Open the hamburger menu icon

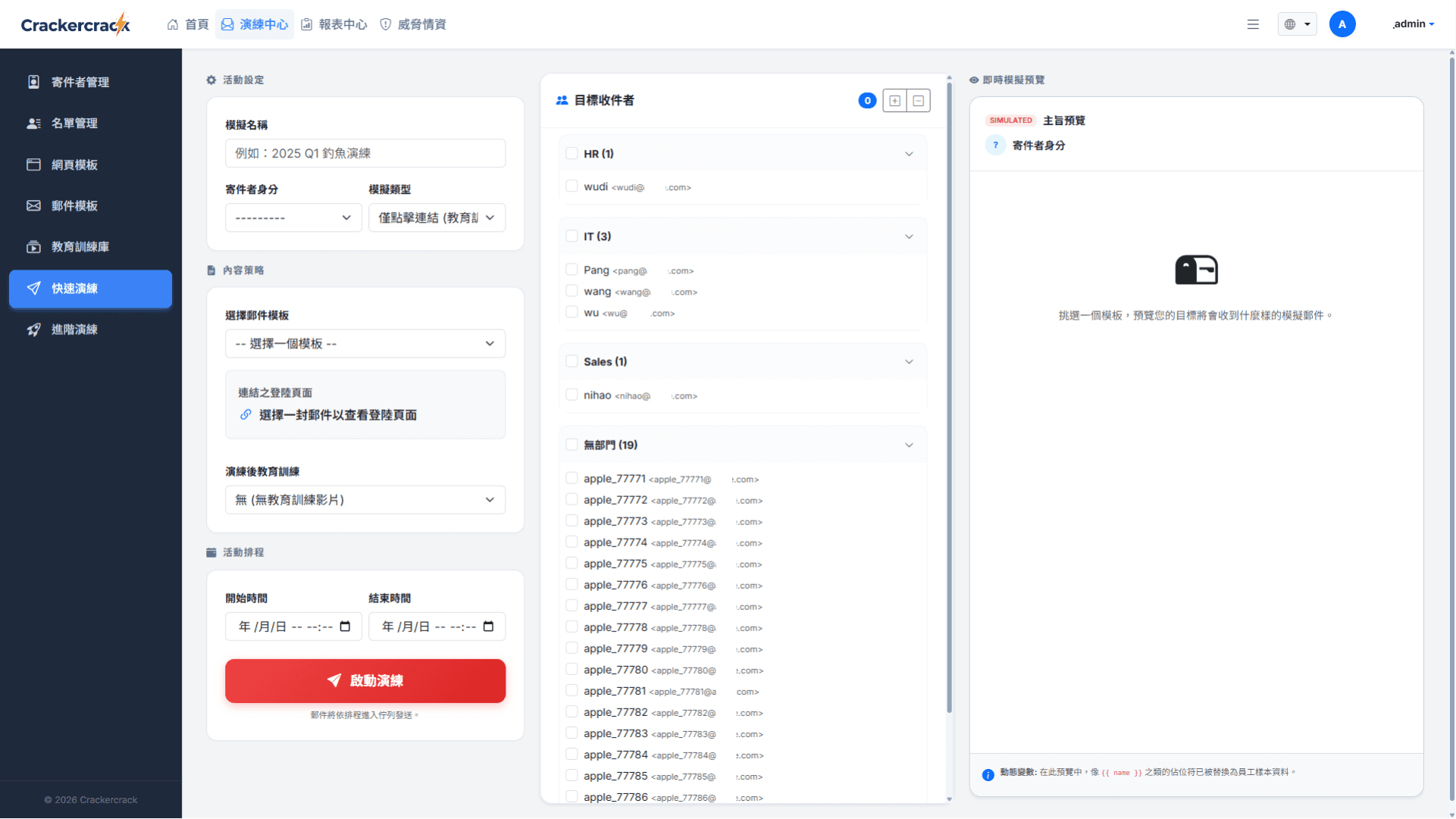1253,24
